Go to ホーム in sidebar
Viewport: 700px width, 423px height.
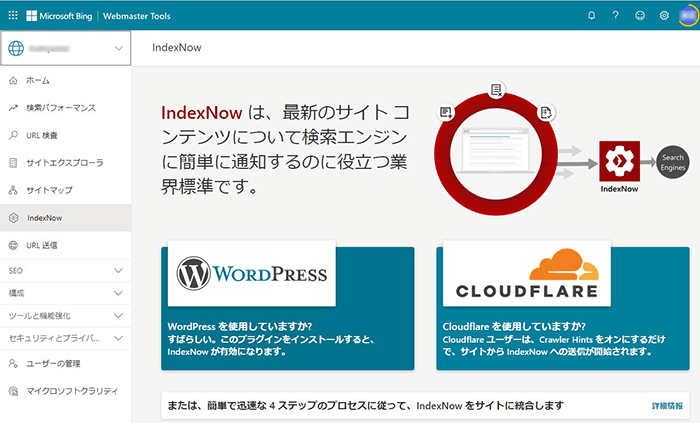tap(66, 81)
